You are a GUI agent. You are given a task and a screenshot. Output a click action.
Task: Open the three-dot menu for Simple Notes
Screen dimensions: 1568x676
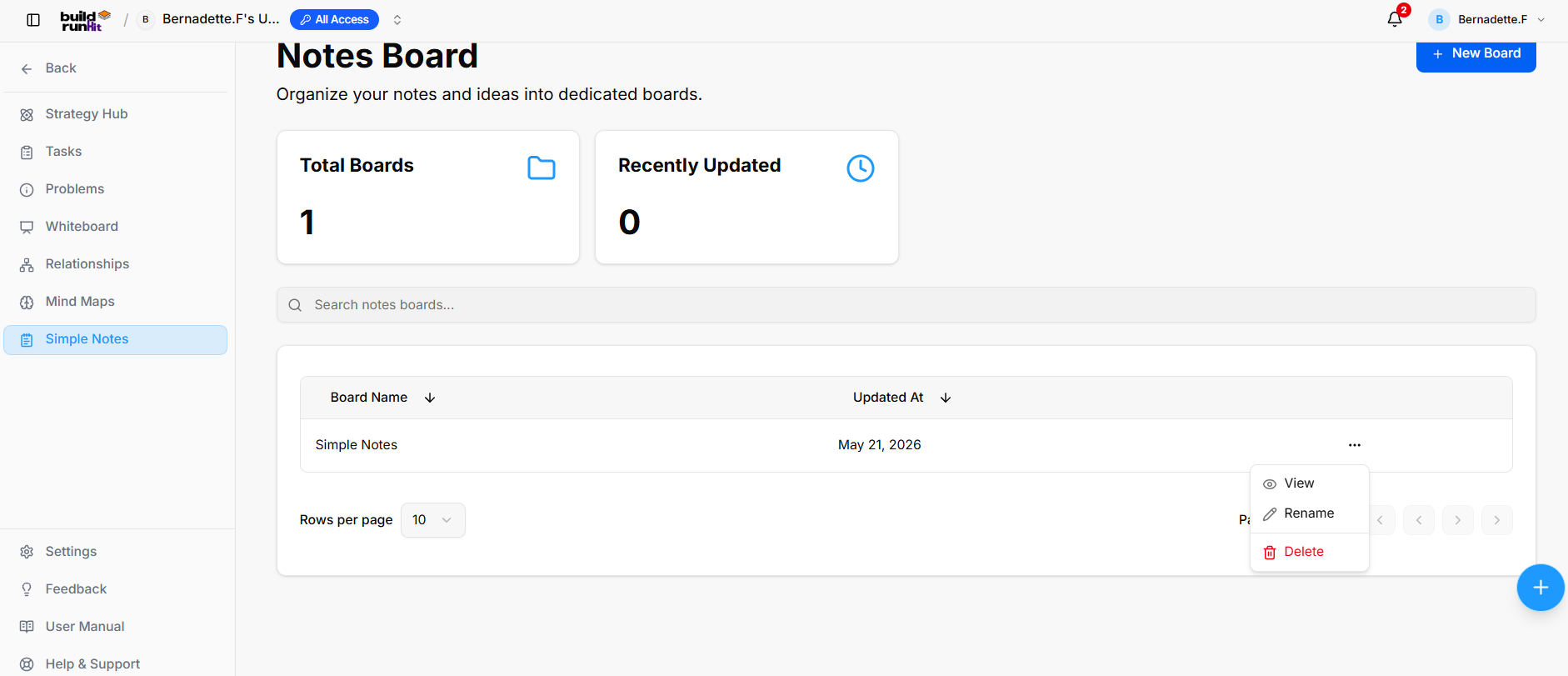1355,445
